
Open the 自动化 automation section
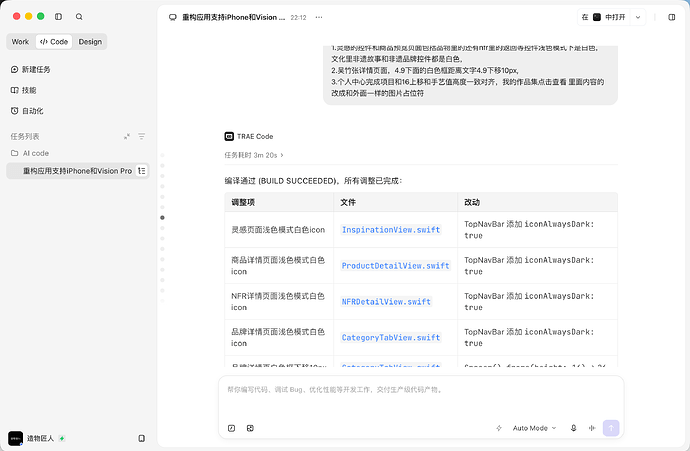27,111
